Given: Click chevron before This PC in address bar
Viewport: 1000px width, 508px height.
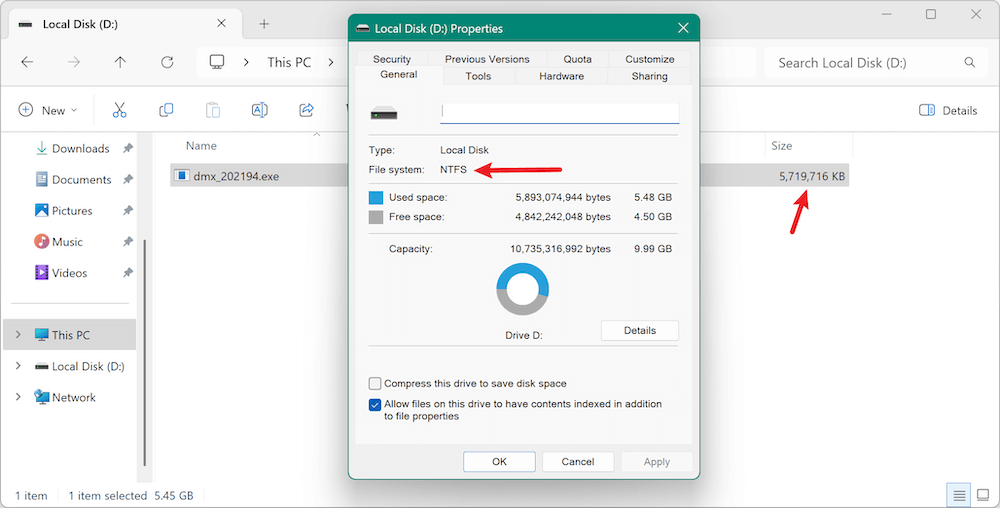Looking at the screenshot, I should 246,62.
